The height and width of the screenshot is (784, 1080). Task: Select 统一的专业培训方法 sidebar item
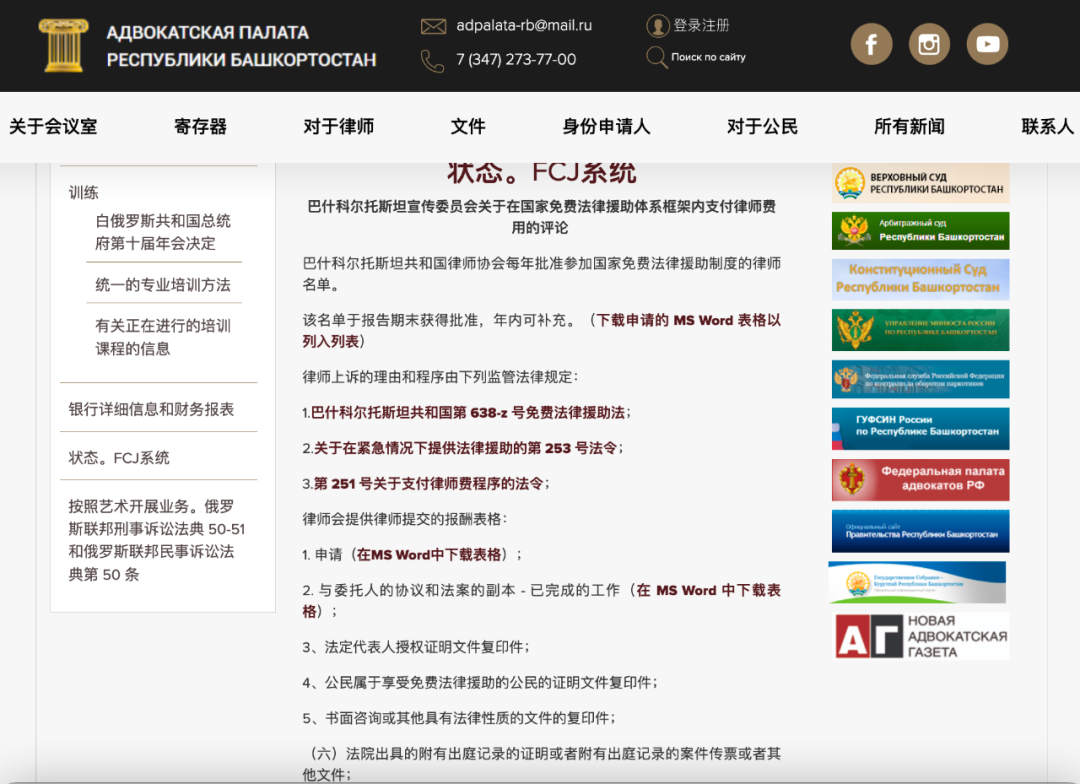coord(163,285)
